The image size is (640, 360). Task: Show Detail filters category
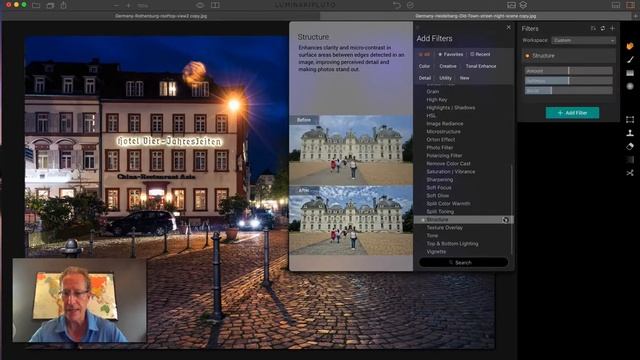(424, 78)
